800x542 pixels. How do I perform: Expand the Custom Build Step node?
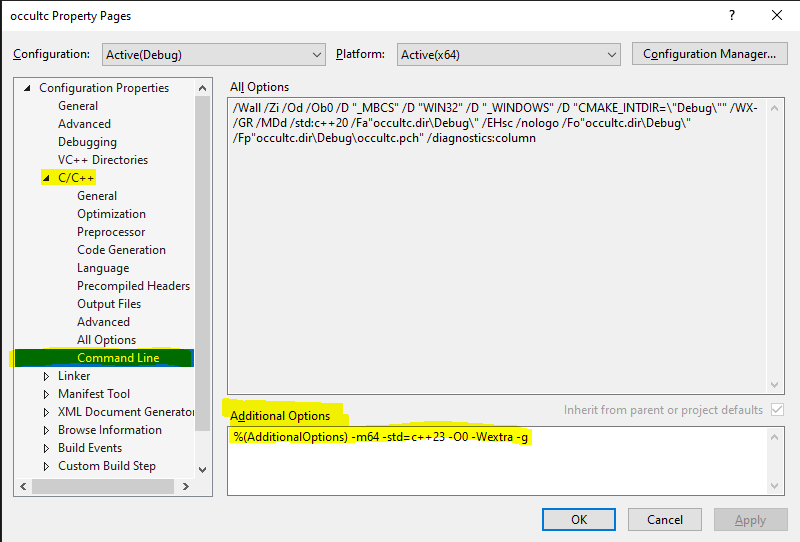[x=46, y=466]
